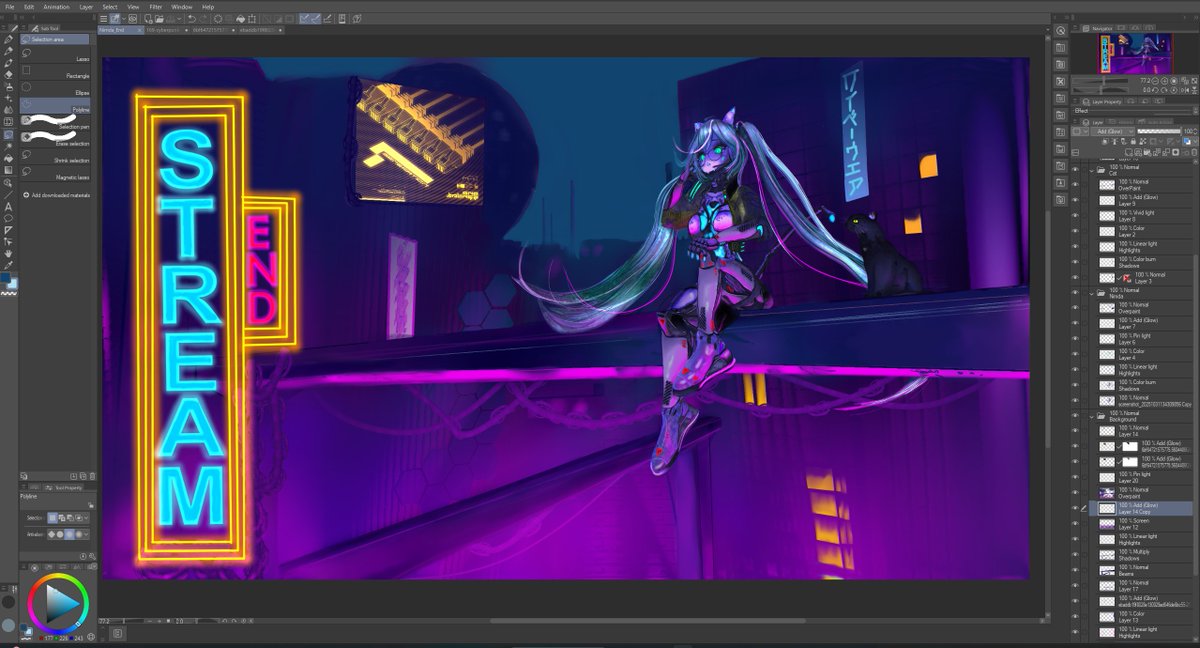Image resolution: width=1200 pixels, height=648 pixels.
Task: Collapse the Cat layer folder
Action: pos(1092,170)
